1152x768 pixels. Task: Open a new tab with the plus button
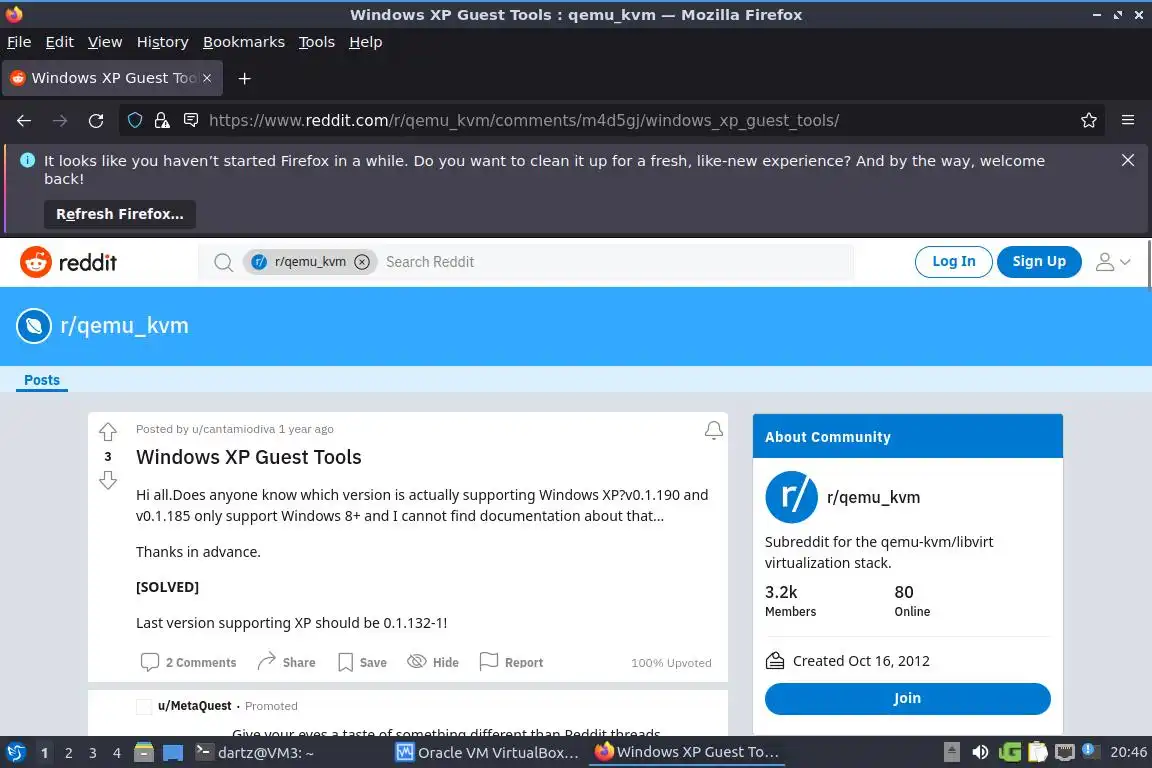(244, 78)
